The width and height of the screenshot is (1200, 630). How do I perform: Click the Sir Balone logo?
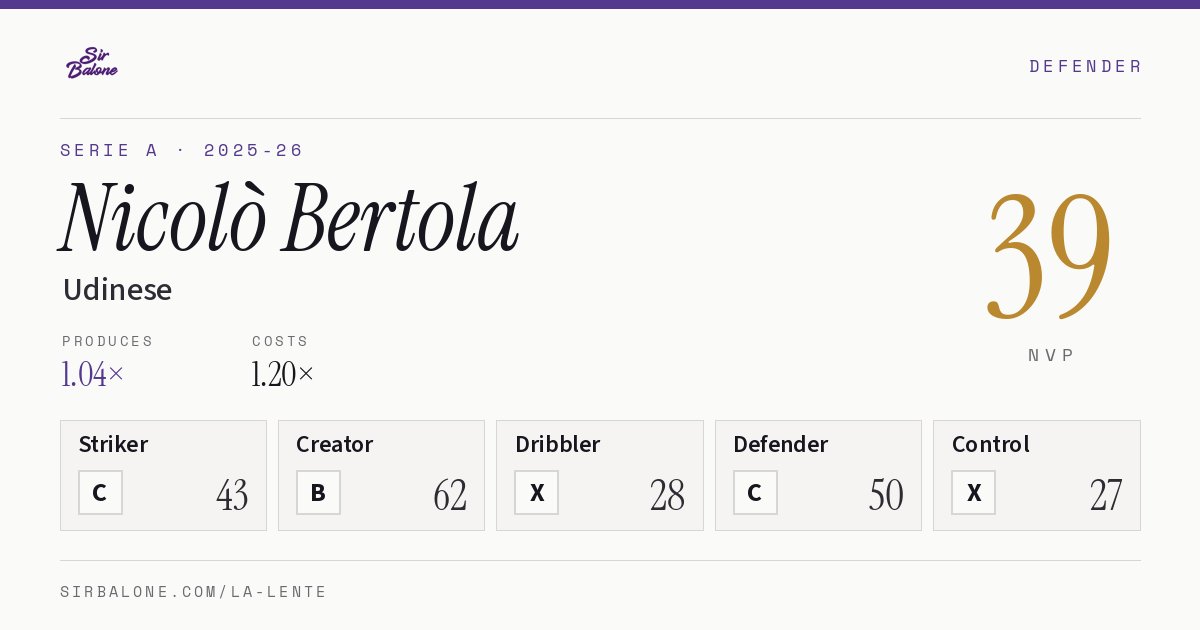[92, 63]
